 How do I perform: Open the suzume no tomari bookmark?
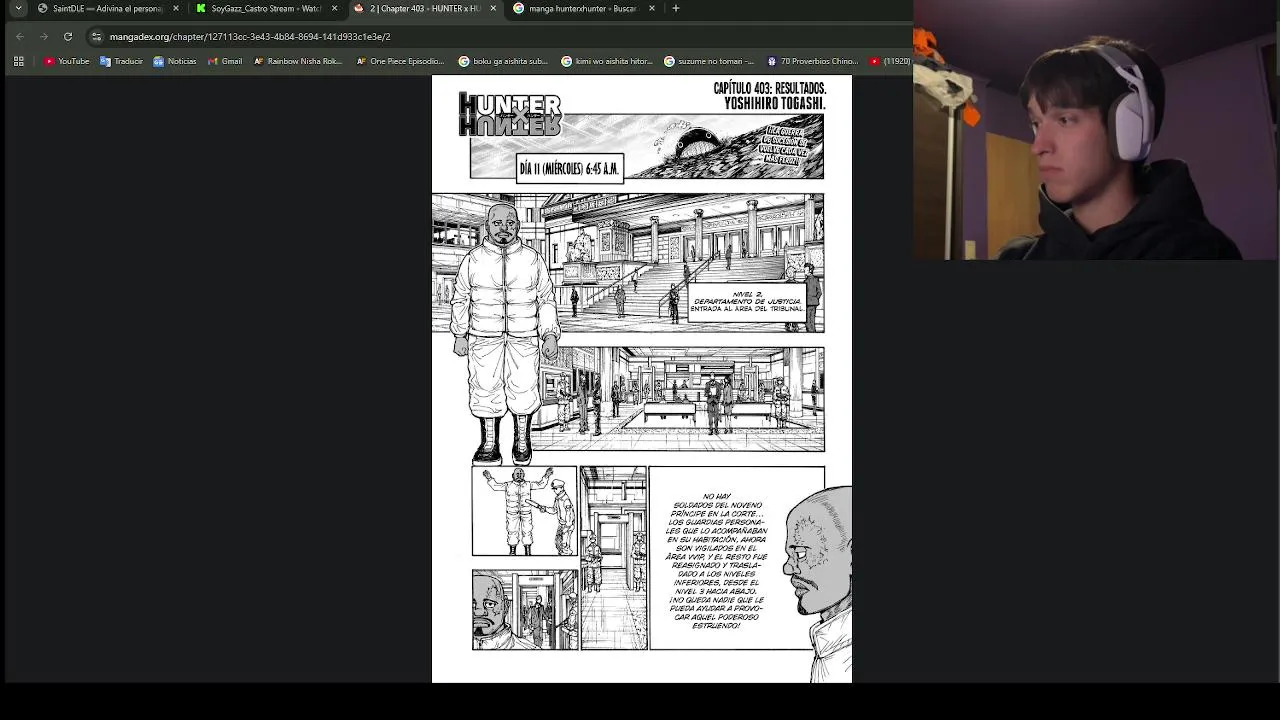click(x=709, y=61)
